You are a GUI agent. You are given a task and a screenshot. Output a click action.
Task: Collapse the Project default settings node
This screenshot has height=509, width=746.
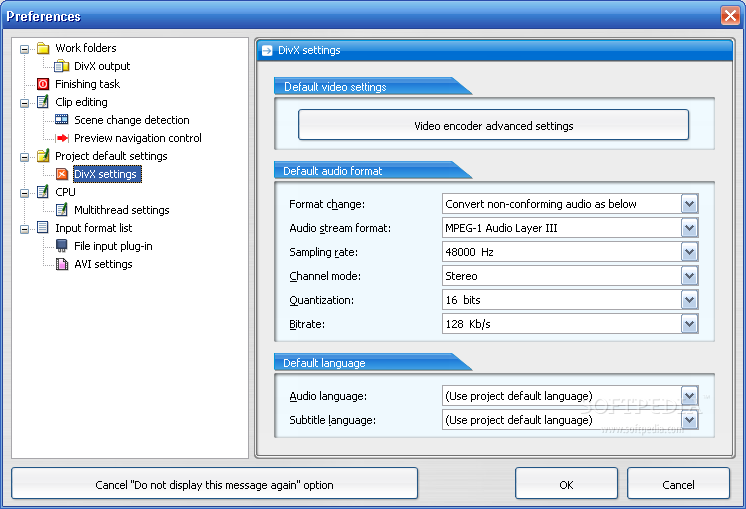[24, 157]
